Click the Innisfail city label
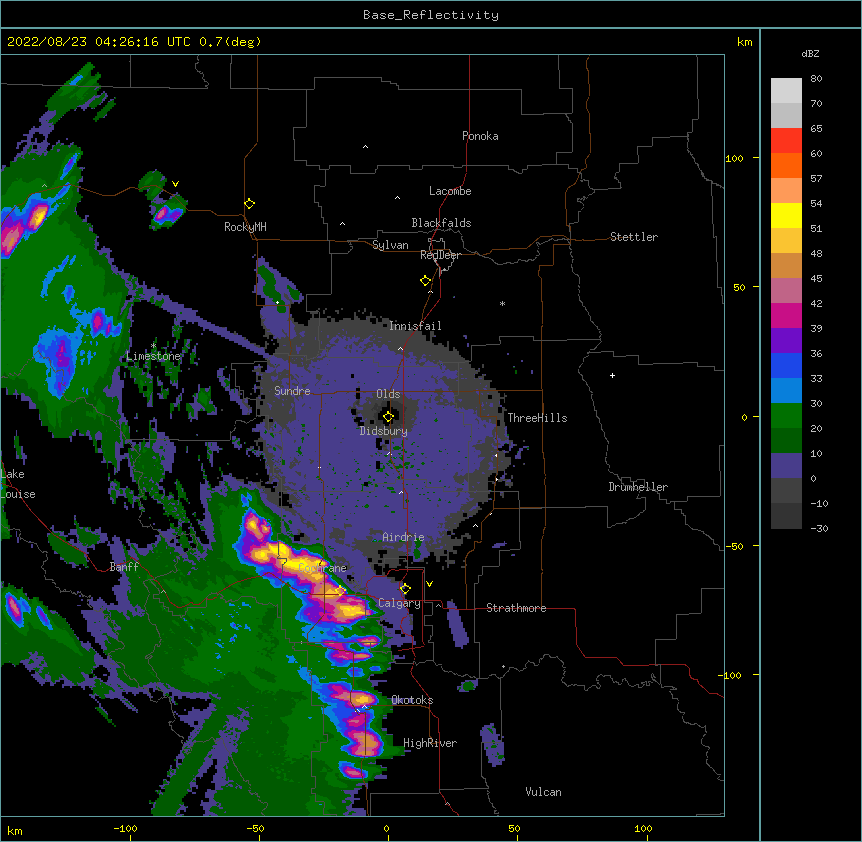 click(415, 326)
